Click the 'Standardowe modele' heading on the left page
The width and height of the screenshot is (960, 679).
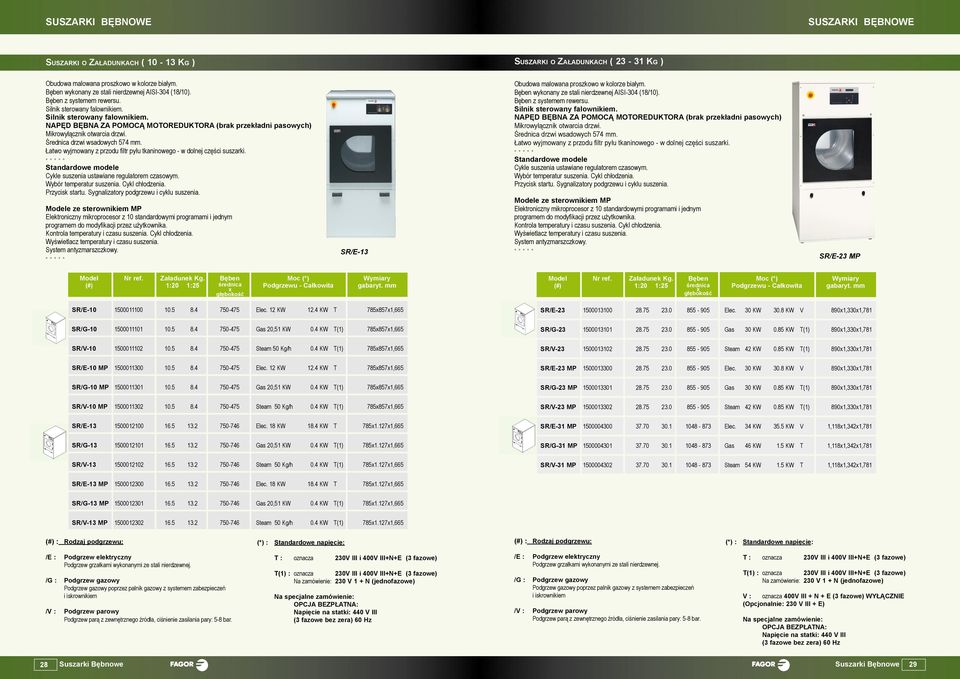(x=82, y=167)
